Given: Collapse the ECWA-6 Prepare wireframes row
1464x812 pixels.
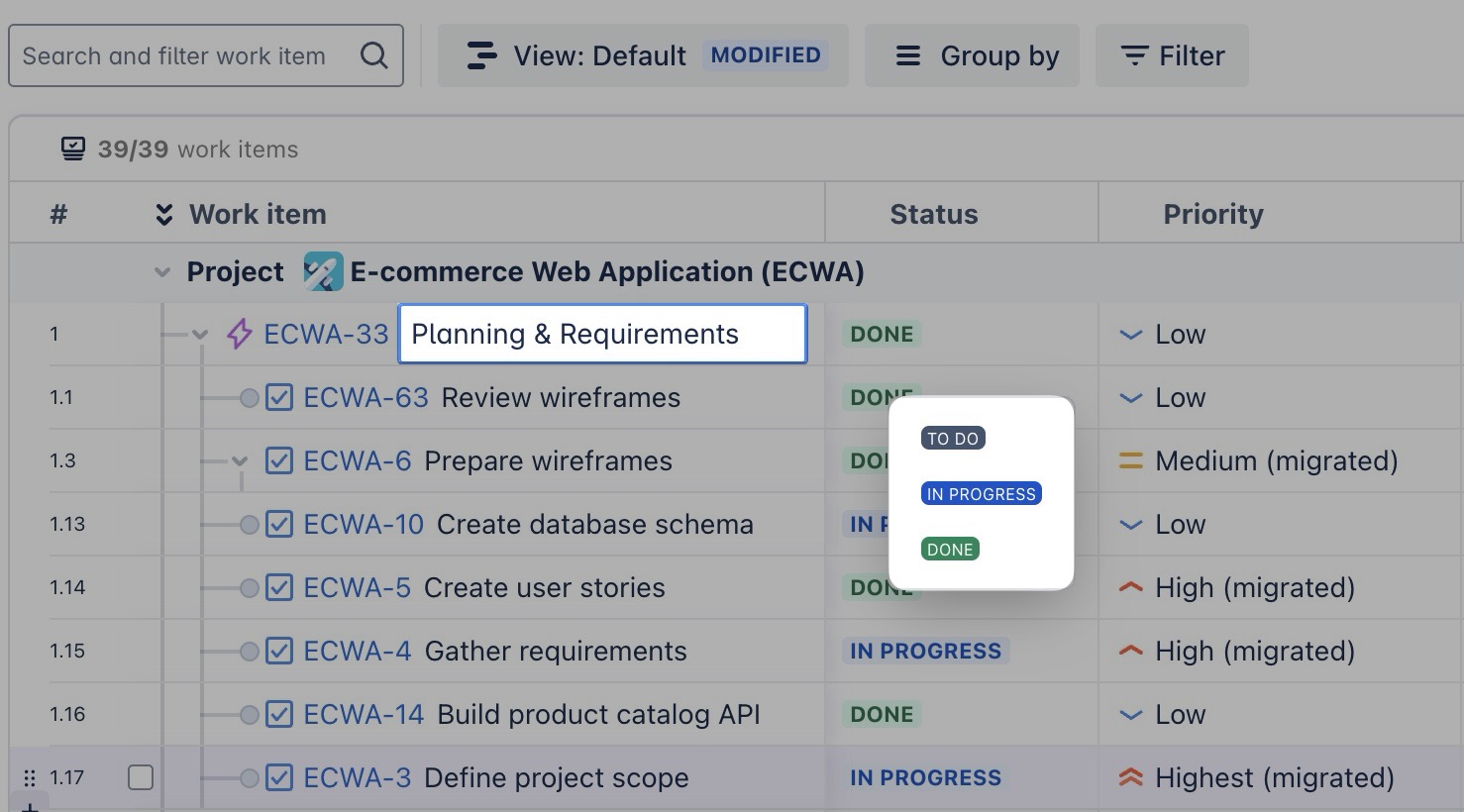Looking at the screenshot, I should tap(240, 460).
